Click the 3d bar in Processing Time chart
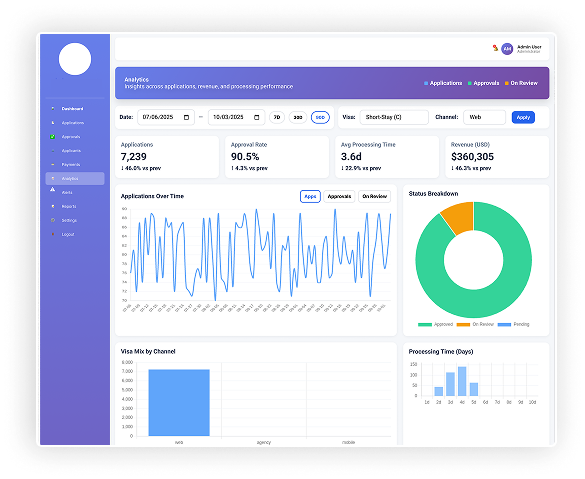 pyautogui.click(x=450, y=384)
